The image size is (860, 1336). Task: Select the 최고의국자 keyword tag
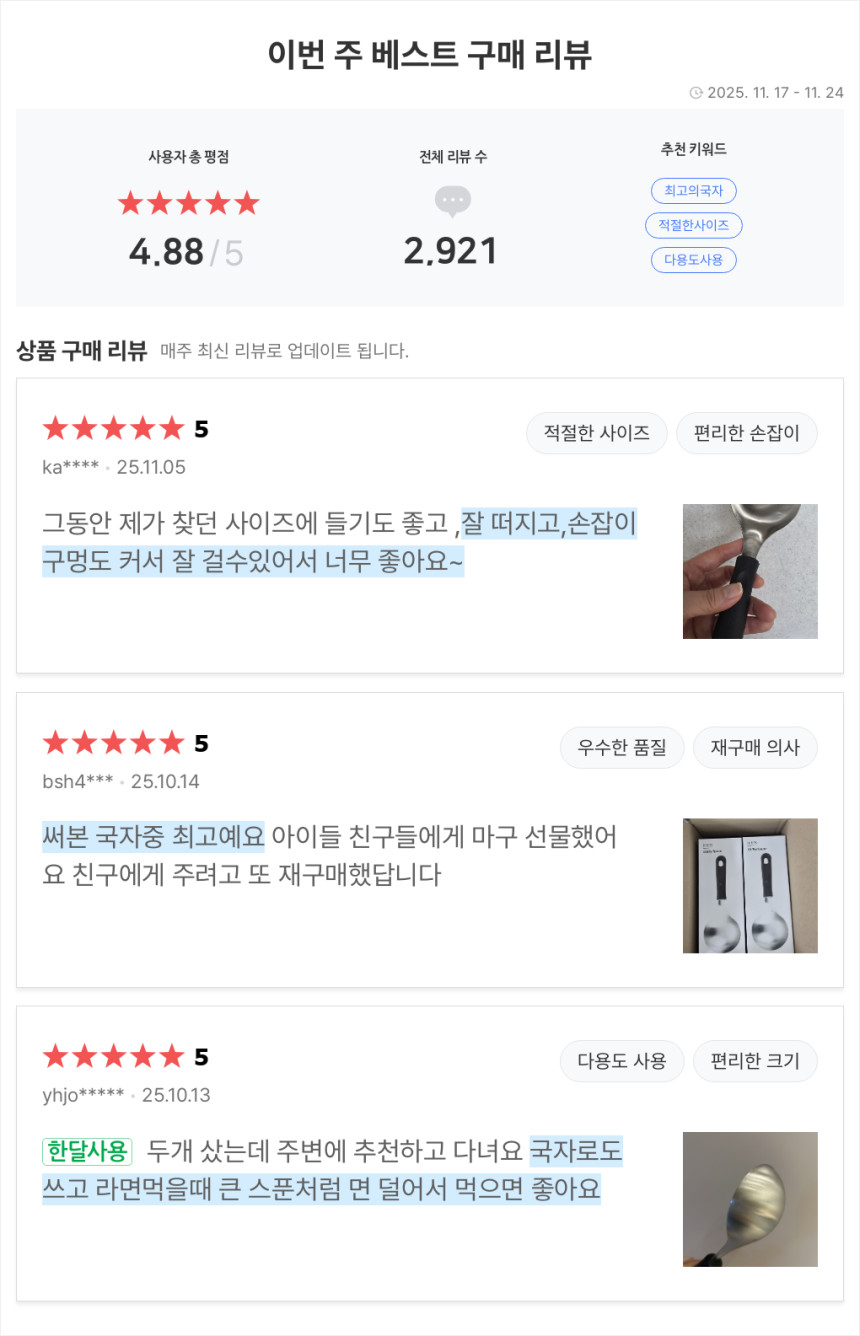693,191
